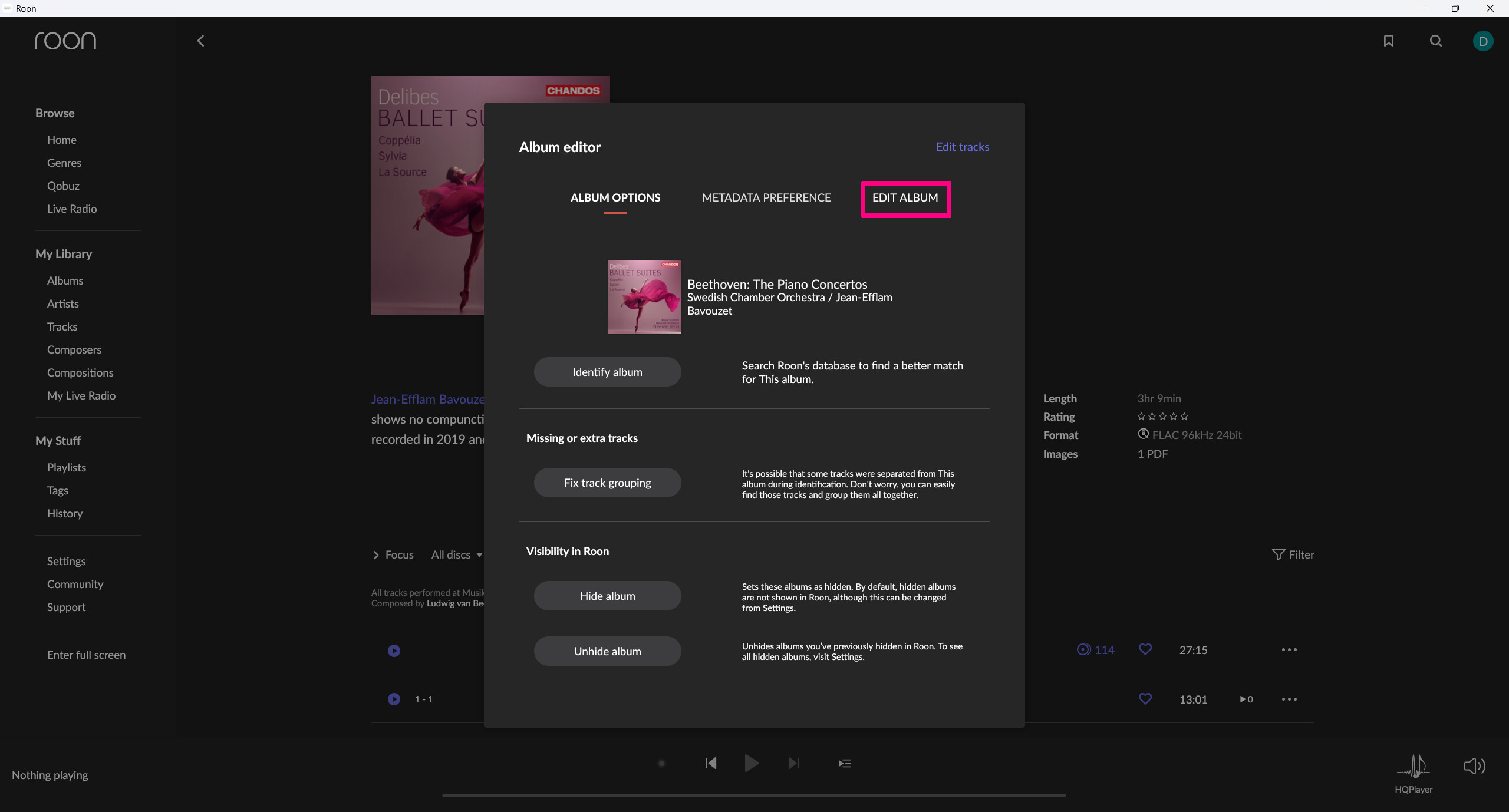1509x812 pixels.
Task: Switch to Edit Album tab
Action: pos(905,198)
